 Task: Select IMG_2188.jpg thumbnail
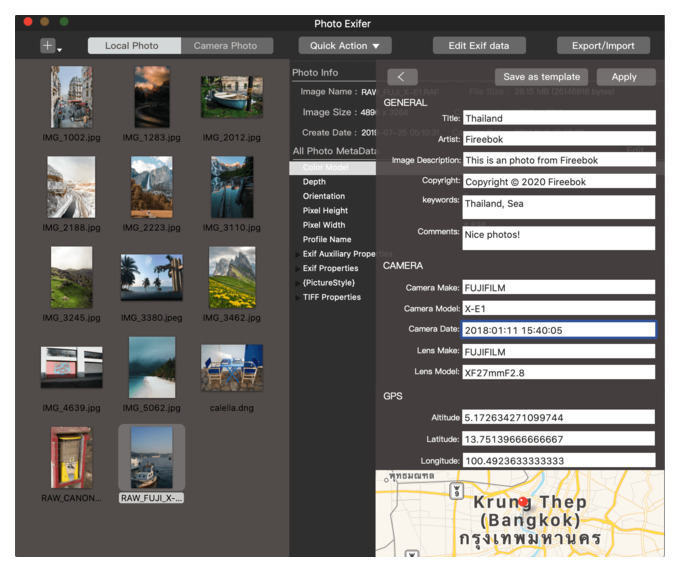pyautogui.click(x=71, y=187)
